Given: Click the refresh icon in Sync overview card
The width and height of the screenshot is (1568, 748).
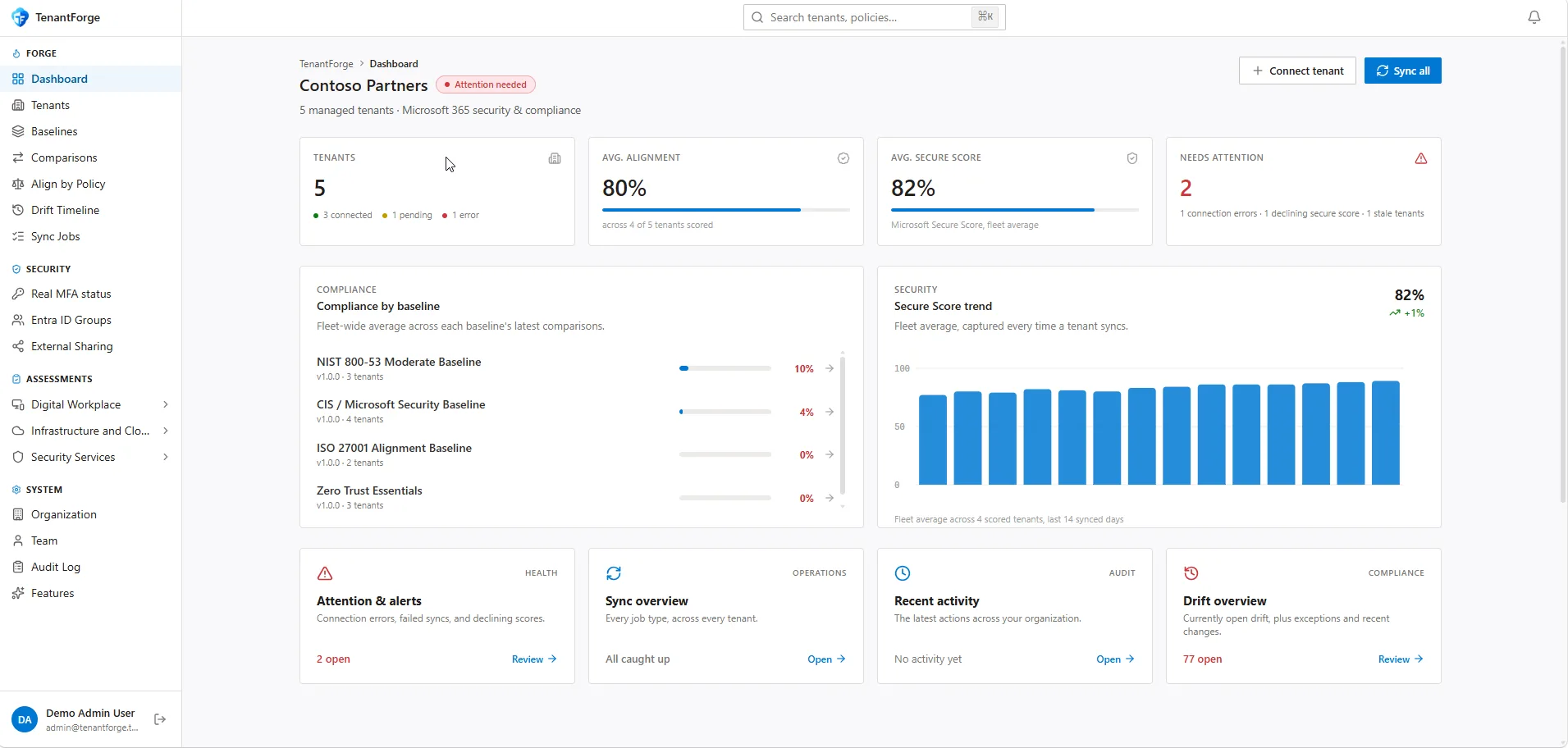Looking at the screenshot, I should coord(614,573).
